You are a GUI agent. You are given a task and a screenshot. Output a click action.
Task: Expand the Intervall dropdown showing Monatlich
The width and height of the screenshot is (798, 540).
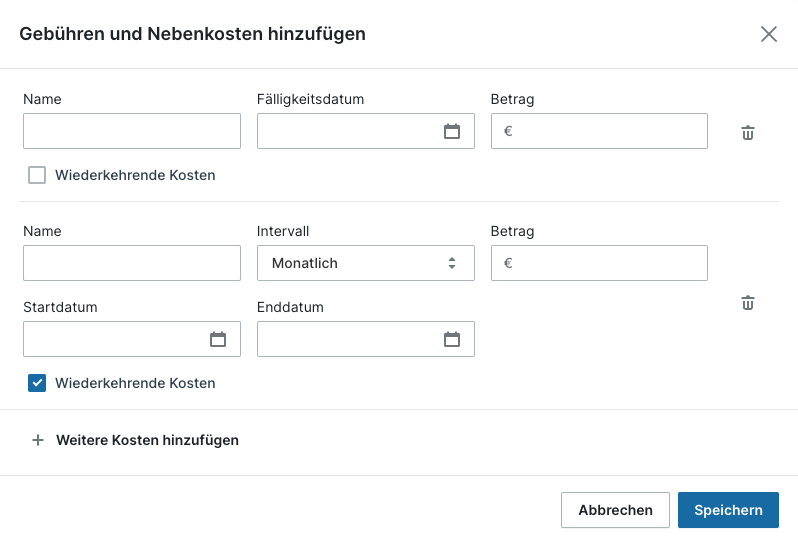coord(365,263)
